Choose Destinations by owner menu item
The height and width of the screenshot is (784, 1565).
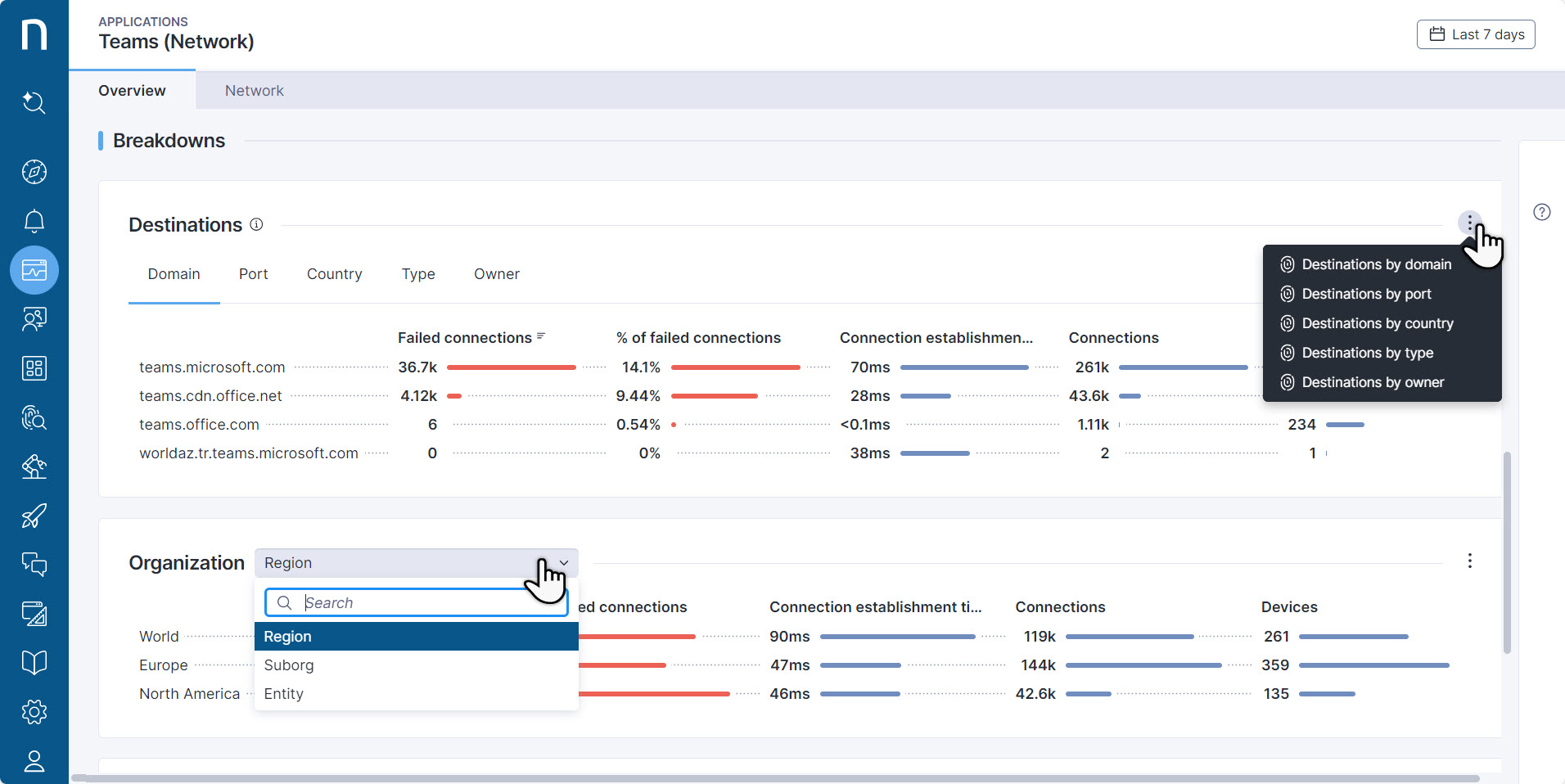(1373, 382)
